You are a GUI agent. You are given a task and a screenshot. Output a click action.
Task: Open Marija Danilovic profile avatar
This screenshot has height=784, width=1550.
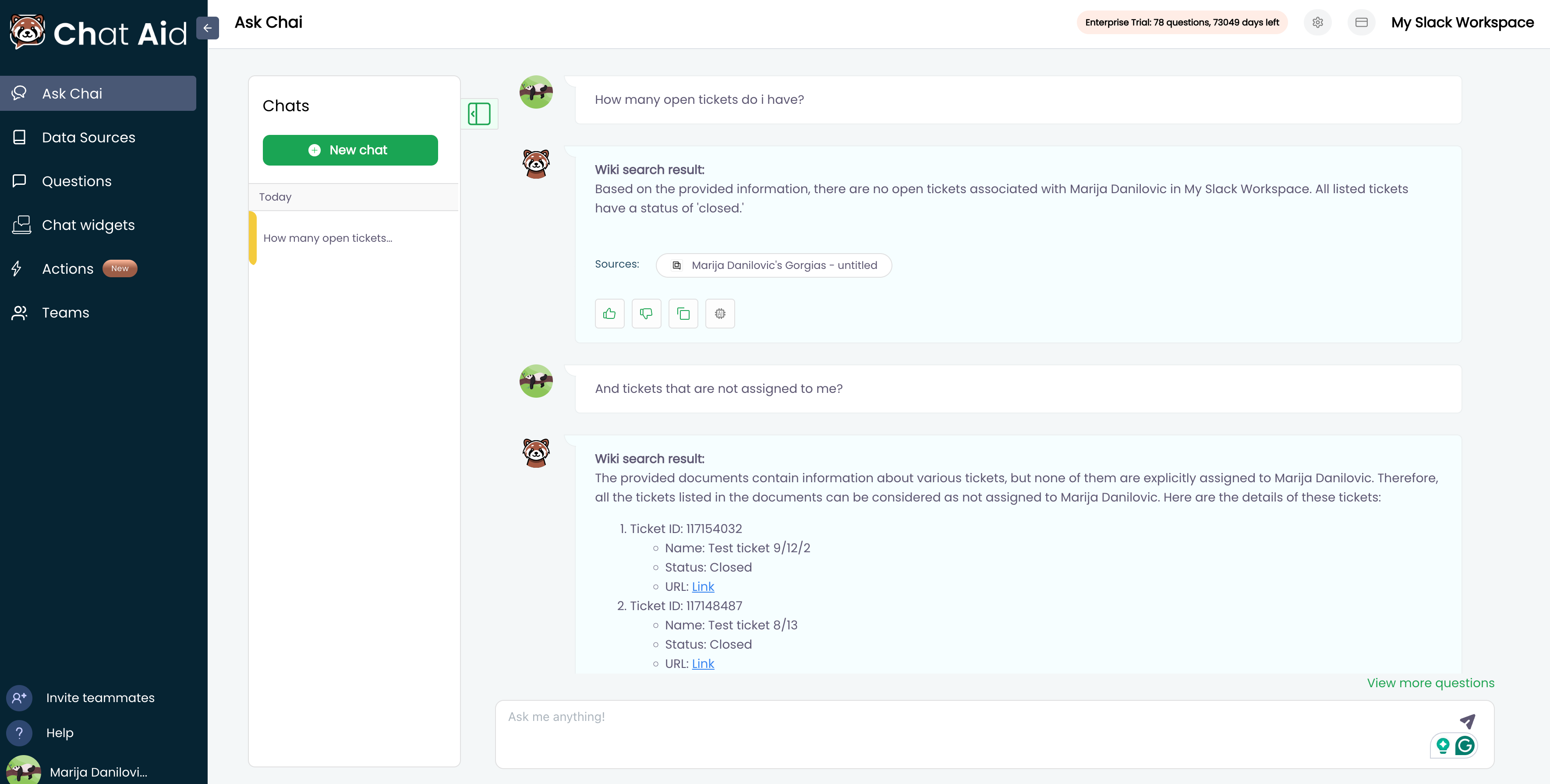click(24, 770)
